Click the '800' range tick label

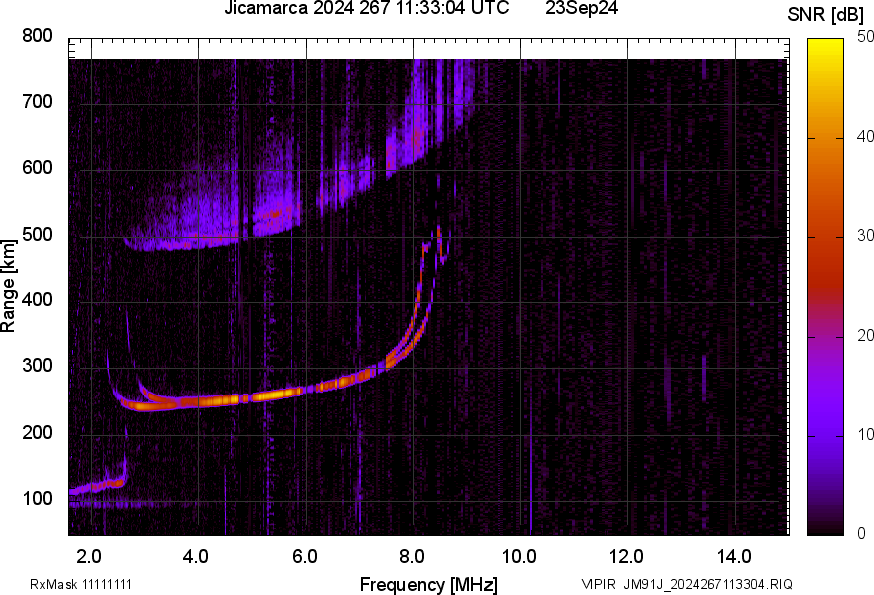point(37,36)
